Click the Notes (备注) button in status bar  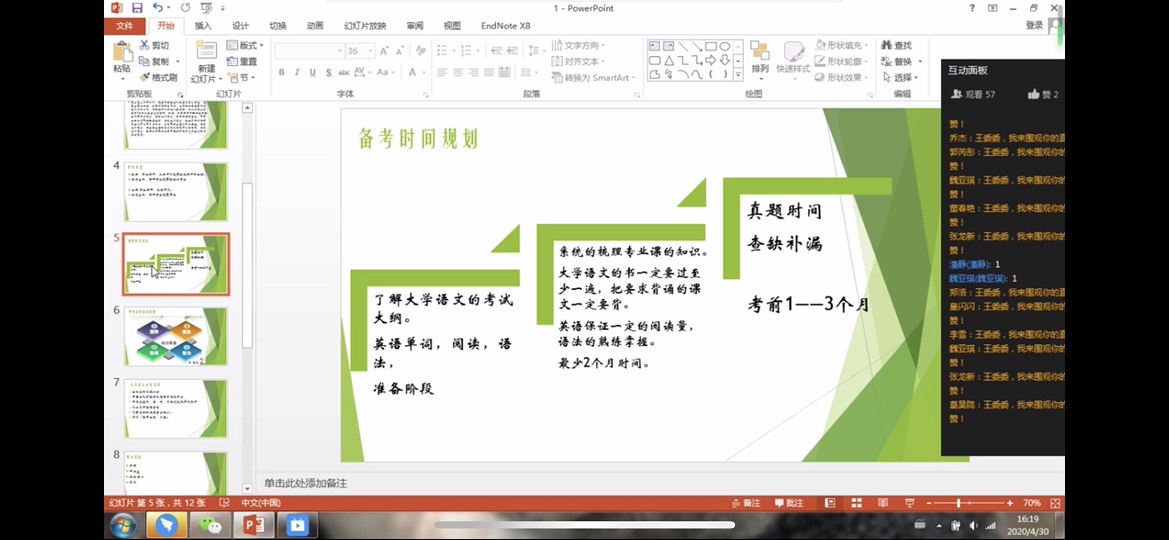pyautogui.click(x=746, y=503)
